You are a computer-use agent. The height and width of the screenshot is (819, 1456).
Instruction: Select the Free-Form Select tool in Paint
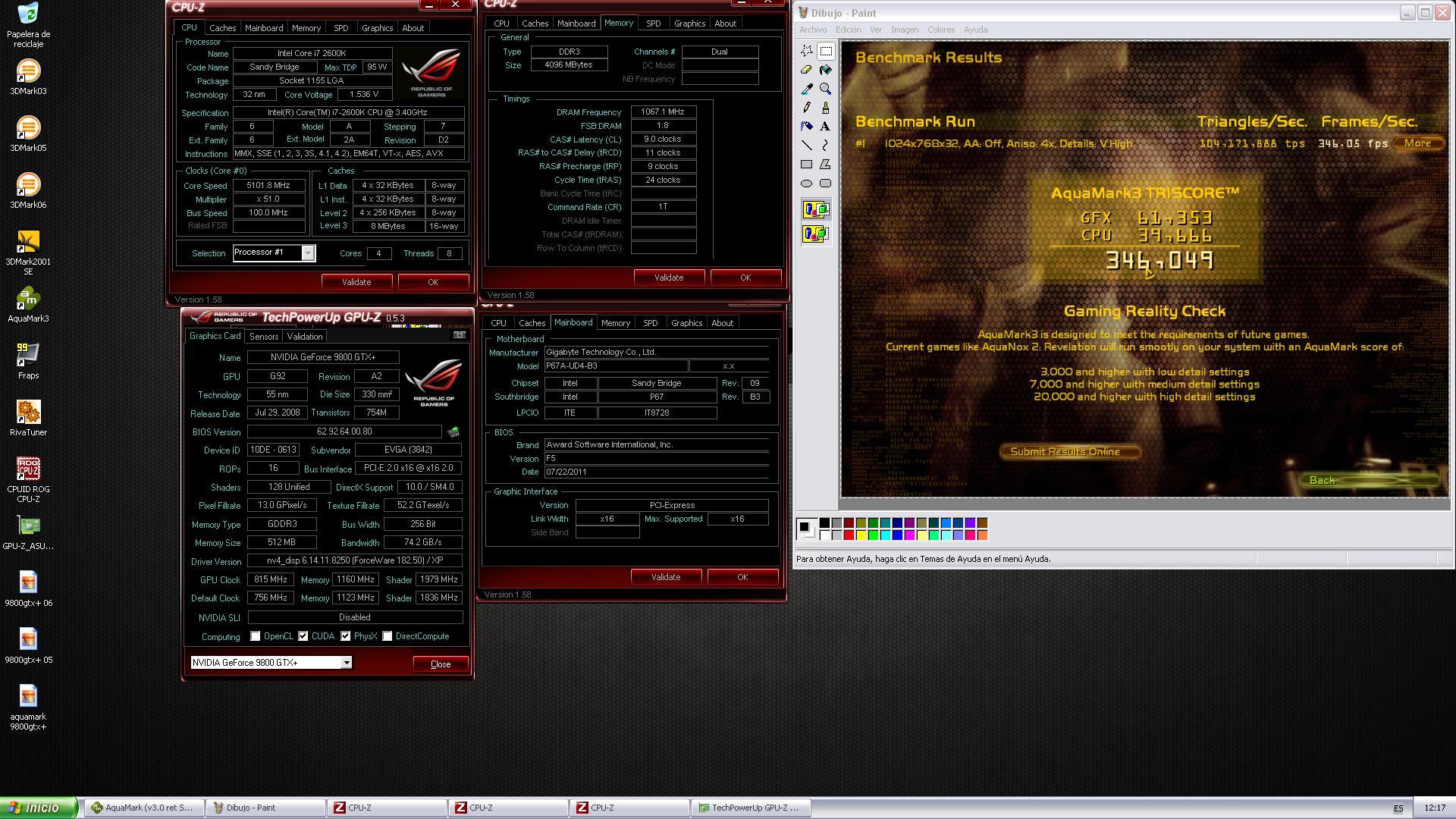[807, 51]
